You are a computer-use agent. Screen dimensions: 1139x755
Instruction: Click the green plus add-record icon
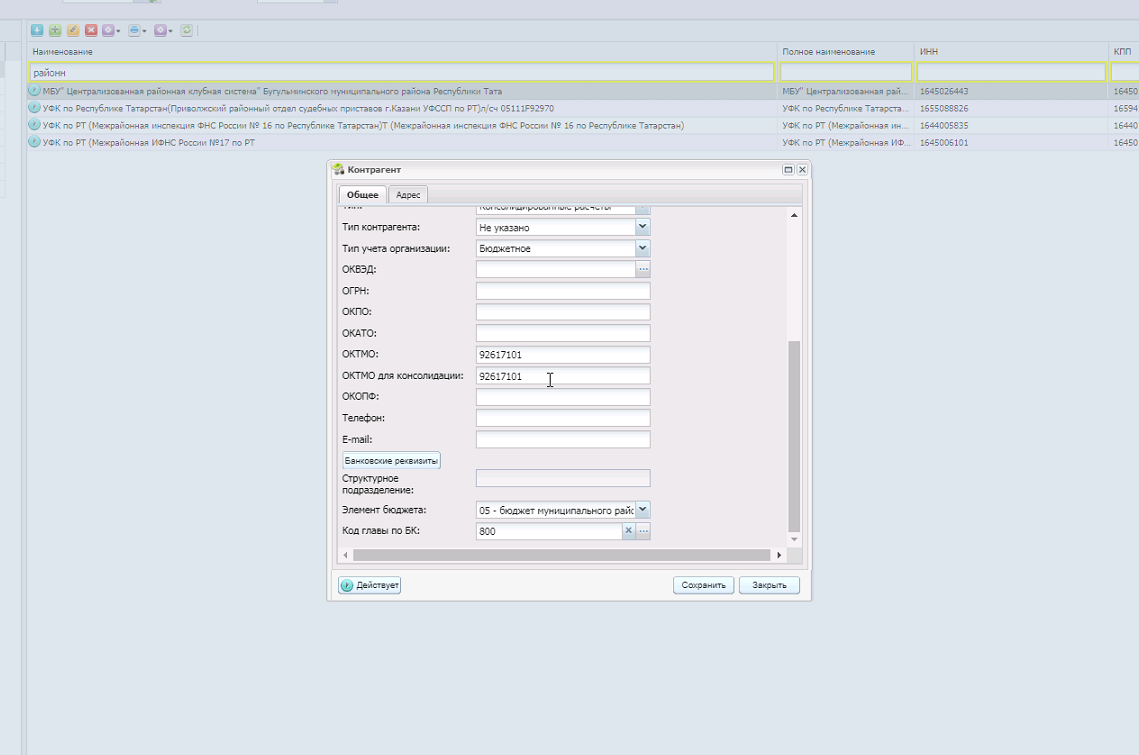click(x=54, y=30)
